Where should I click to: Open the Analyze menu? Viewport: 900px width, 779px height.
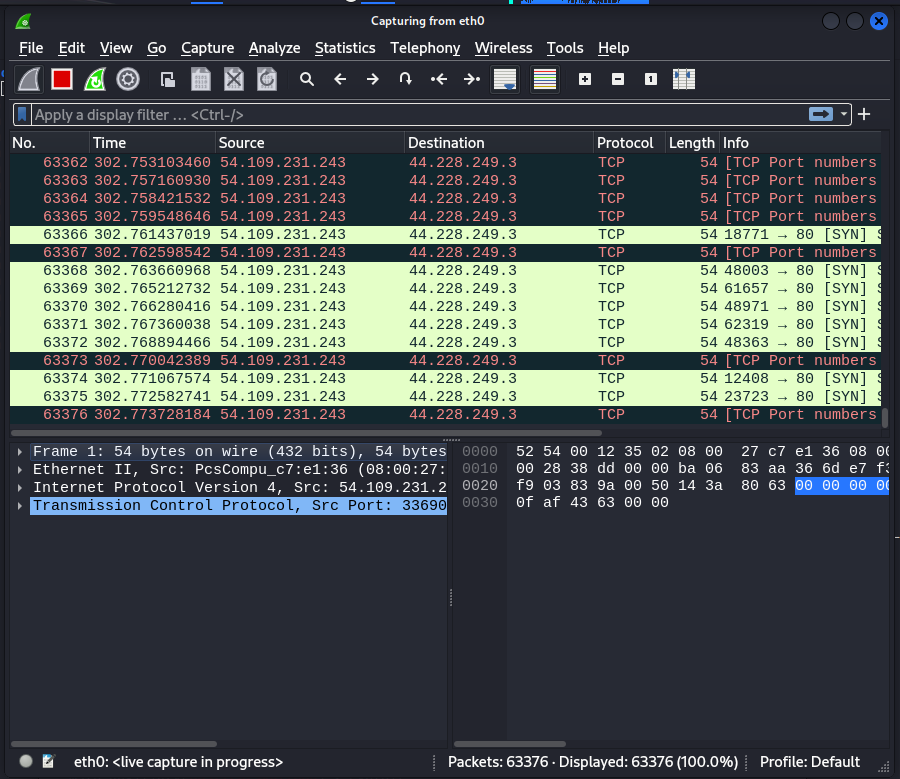tap(274, 48)
